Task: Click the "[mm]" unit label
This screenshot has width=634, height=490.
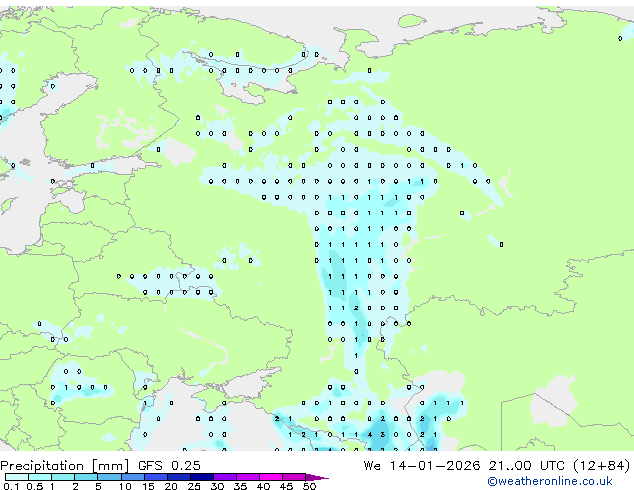Action: click(110, 466)
